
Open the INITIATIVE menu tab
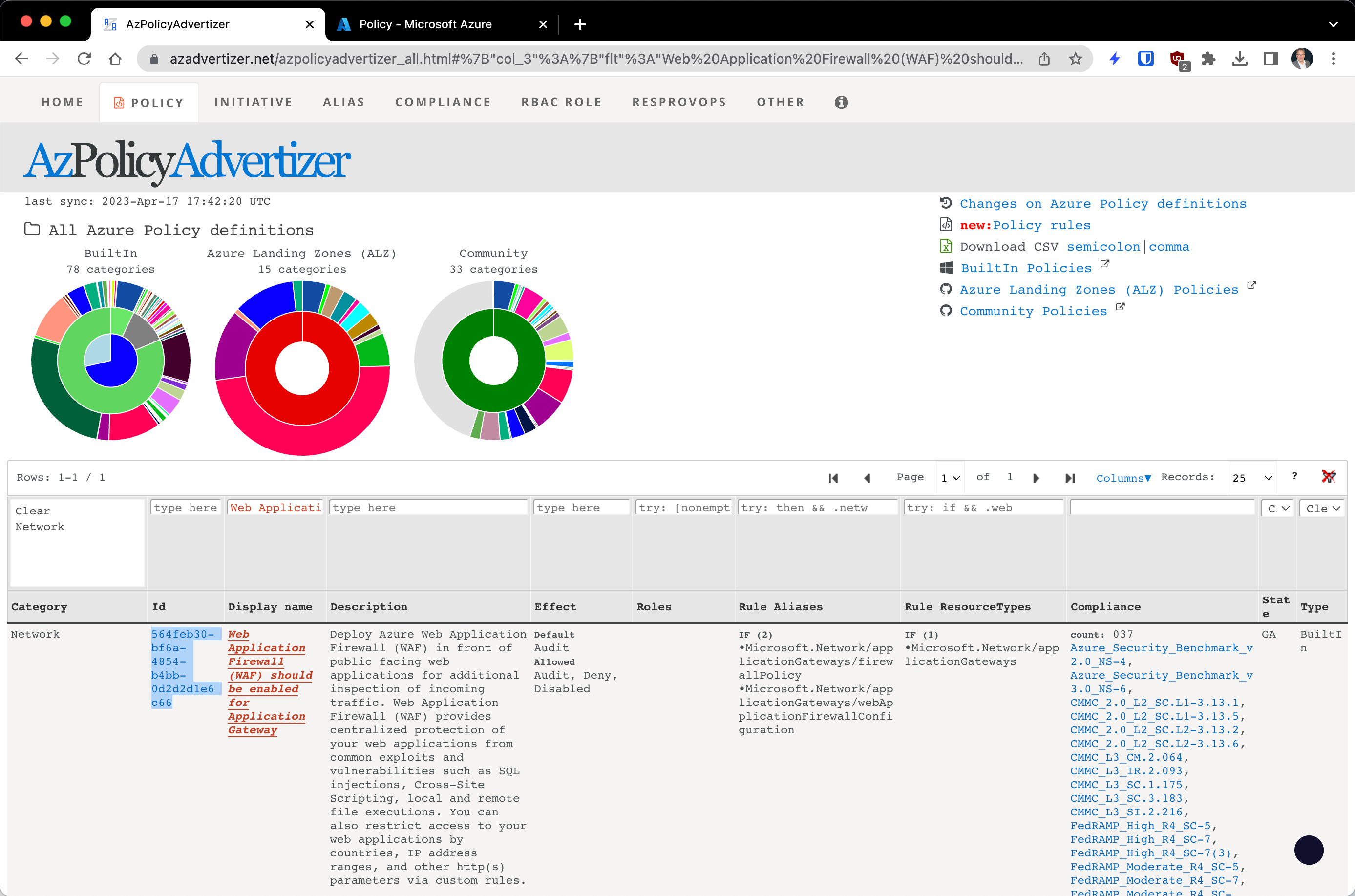pyautogui.click(x=253, y=102)
